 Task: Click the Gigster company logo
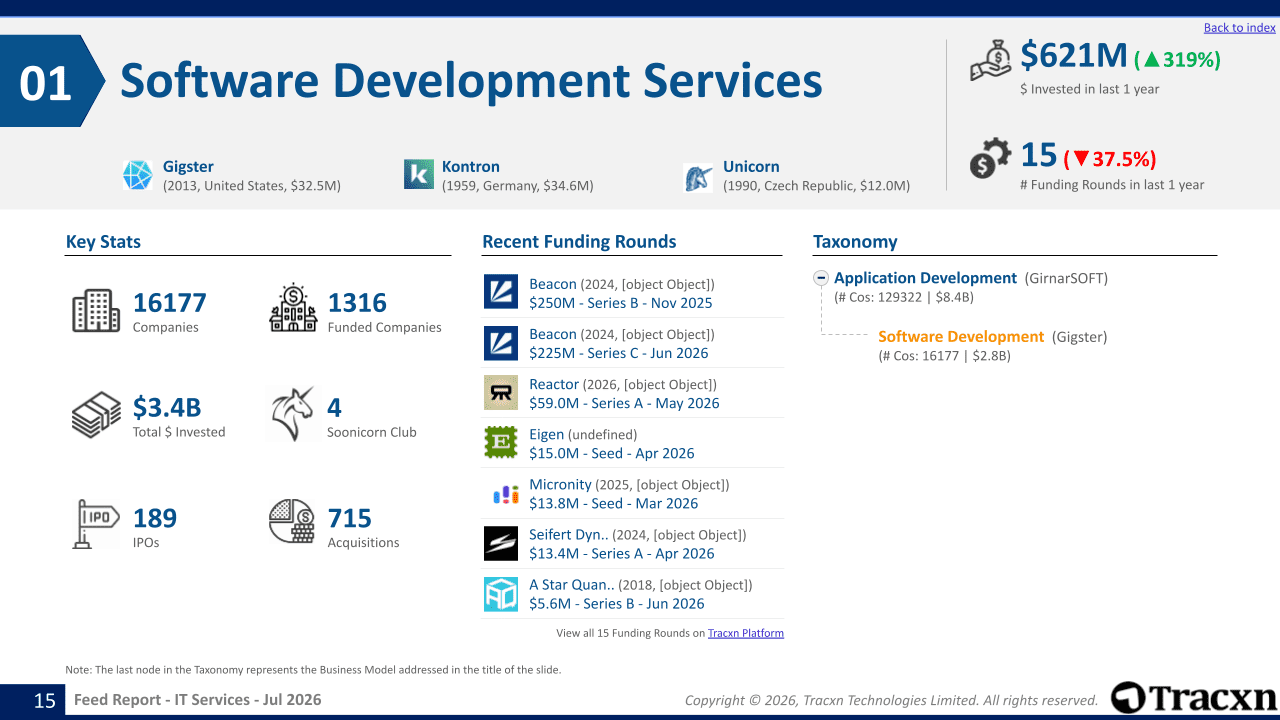(x=137, y=175)
